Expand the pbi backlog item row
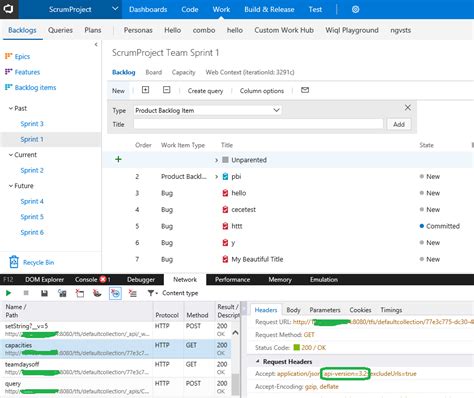Image resolution: width=474 pixels, height=398 pixels. pyautogui.click(x=216, y=176)
